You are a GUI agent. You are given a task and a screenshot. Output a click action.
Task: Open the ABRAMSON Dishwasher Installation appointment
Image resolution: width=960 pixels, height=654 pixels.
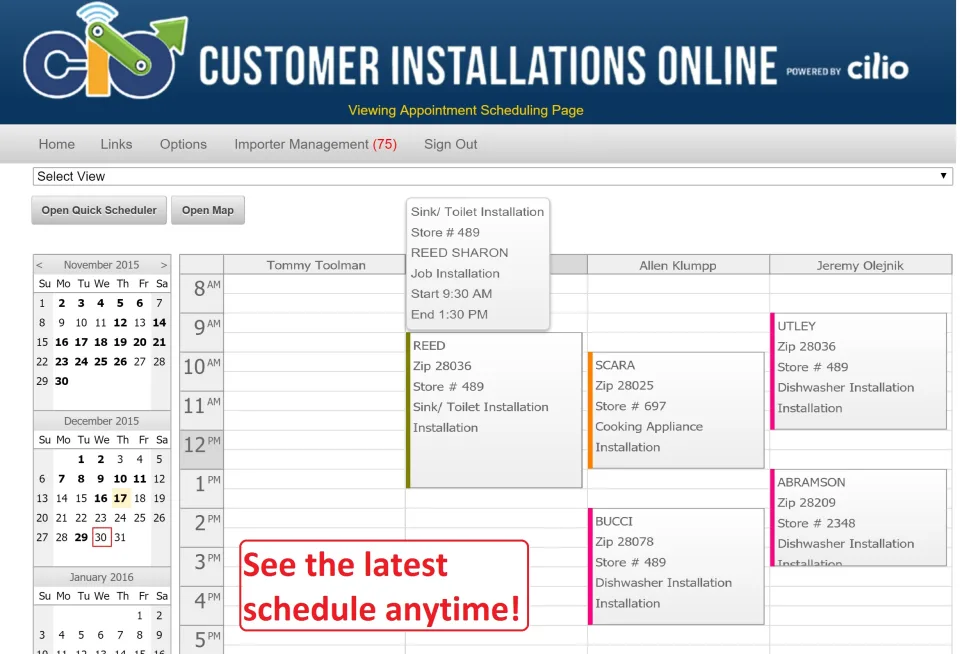click(x=858, y=517)
